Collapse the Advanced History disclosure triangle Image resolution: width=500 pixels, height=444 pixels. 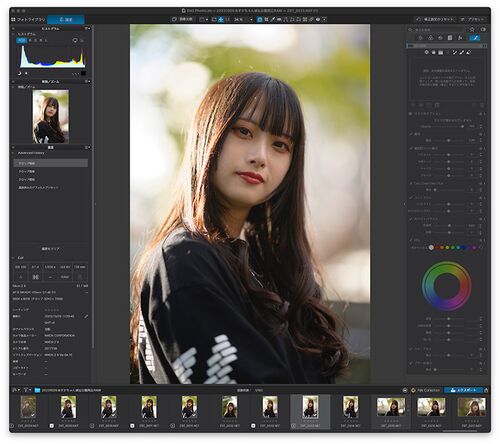tap(13, 153)
